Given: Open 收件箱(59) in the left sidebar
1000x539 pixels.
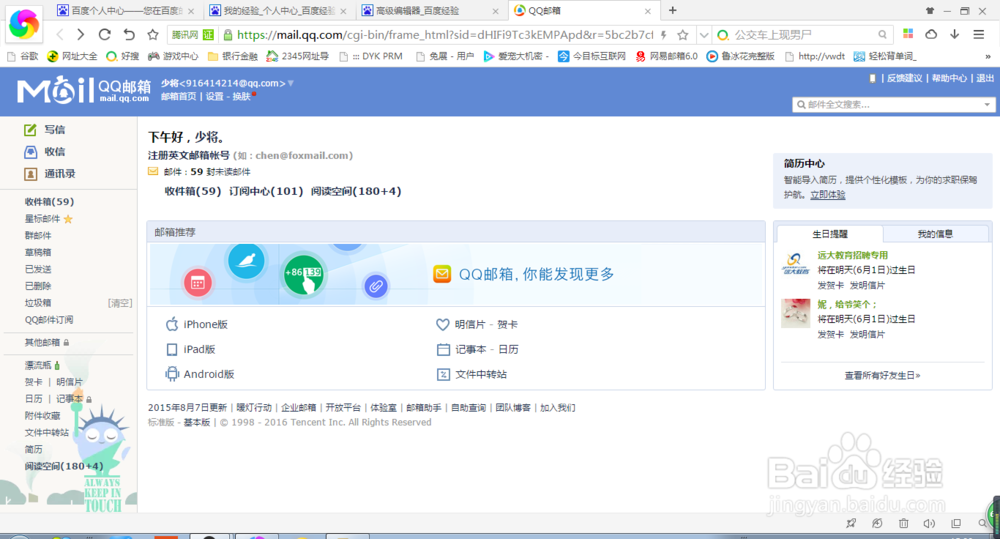Looking at the screenshot, I should pos(49,202).
